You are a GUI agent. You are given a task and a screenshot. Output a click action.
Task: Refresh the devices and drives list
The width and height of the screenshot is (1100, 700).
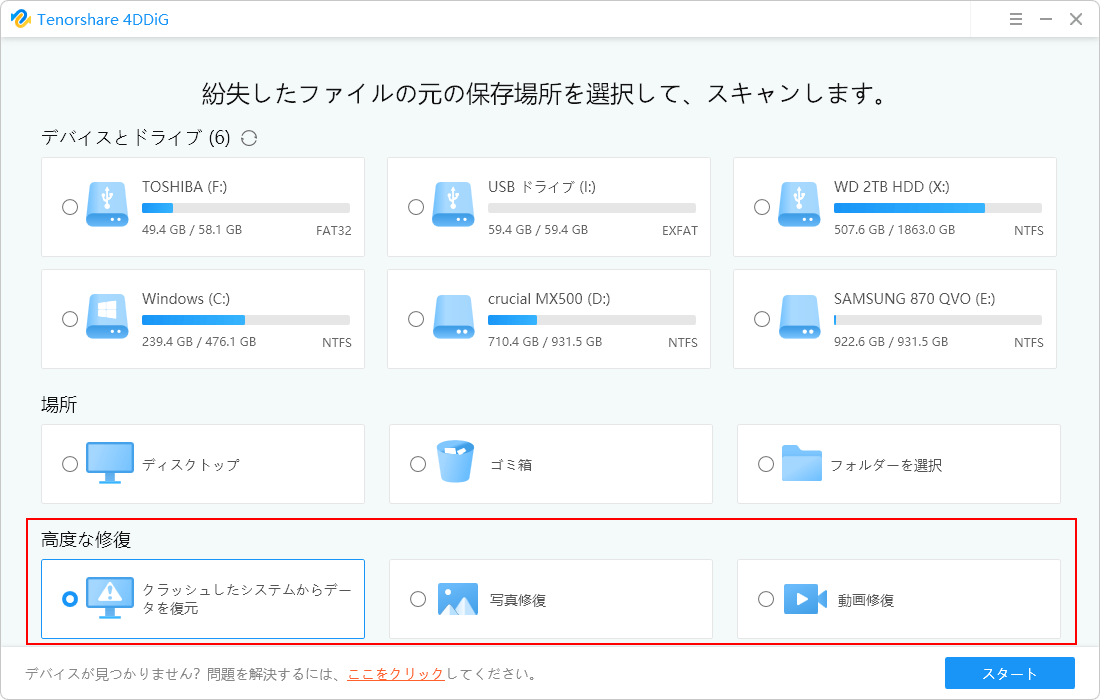[249, 138]
